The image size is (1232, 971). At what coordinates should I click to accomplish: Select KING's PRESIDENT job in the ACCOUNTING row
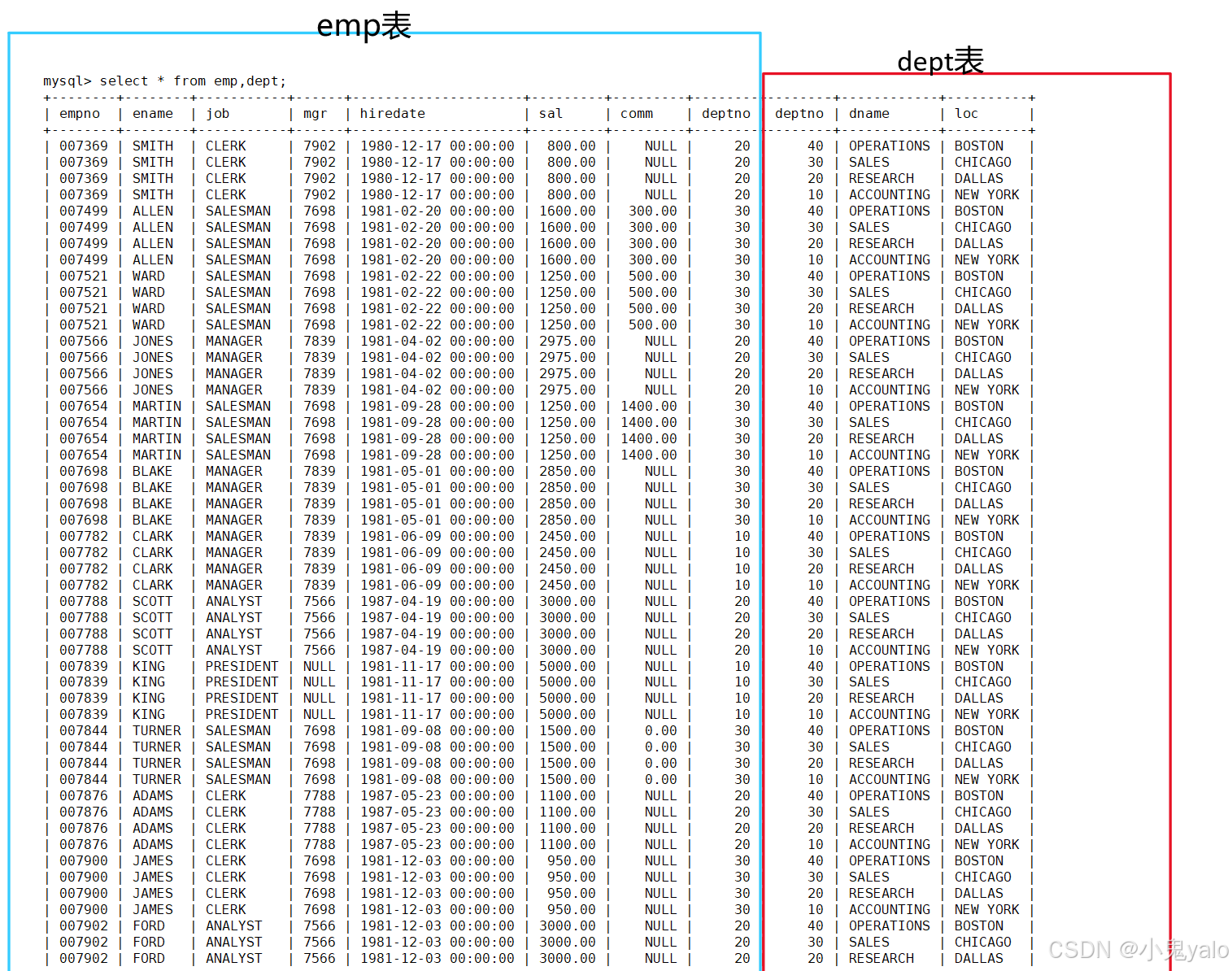click(242, 715)
